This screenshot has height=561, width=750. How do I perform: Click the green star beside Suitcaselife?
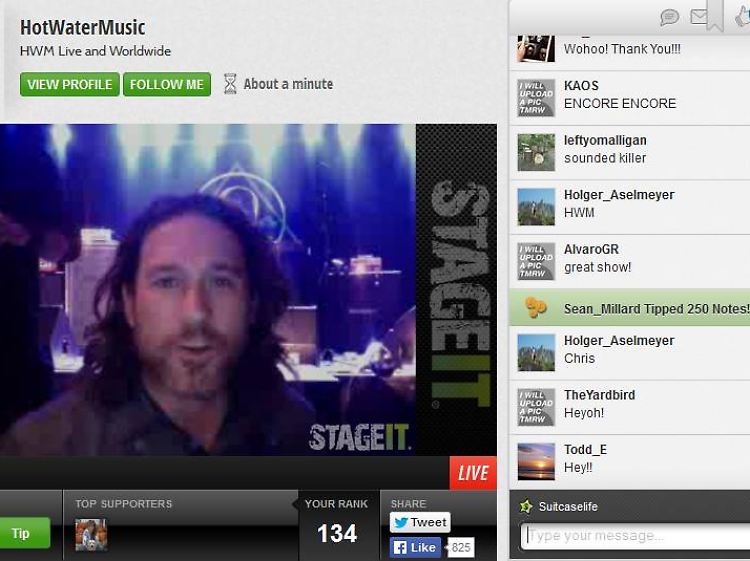[526, 506]
